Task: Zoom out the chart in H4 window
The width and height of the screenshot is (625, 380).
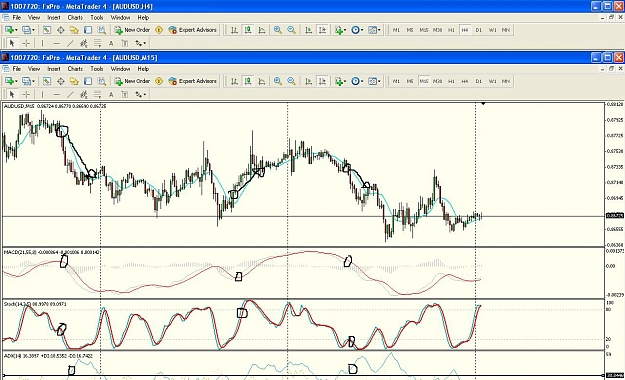Action: coord(291,30)
